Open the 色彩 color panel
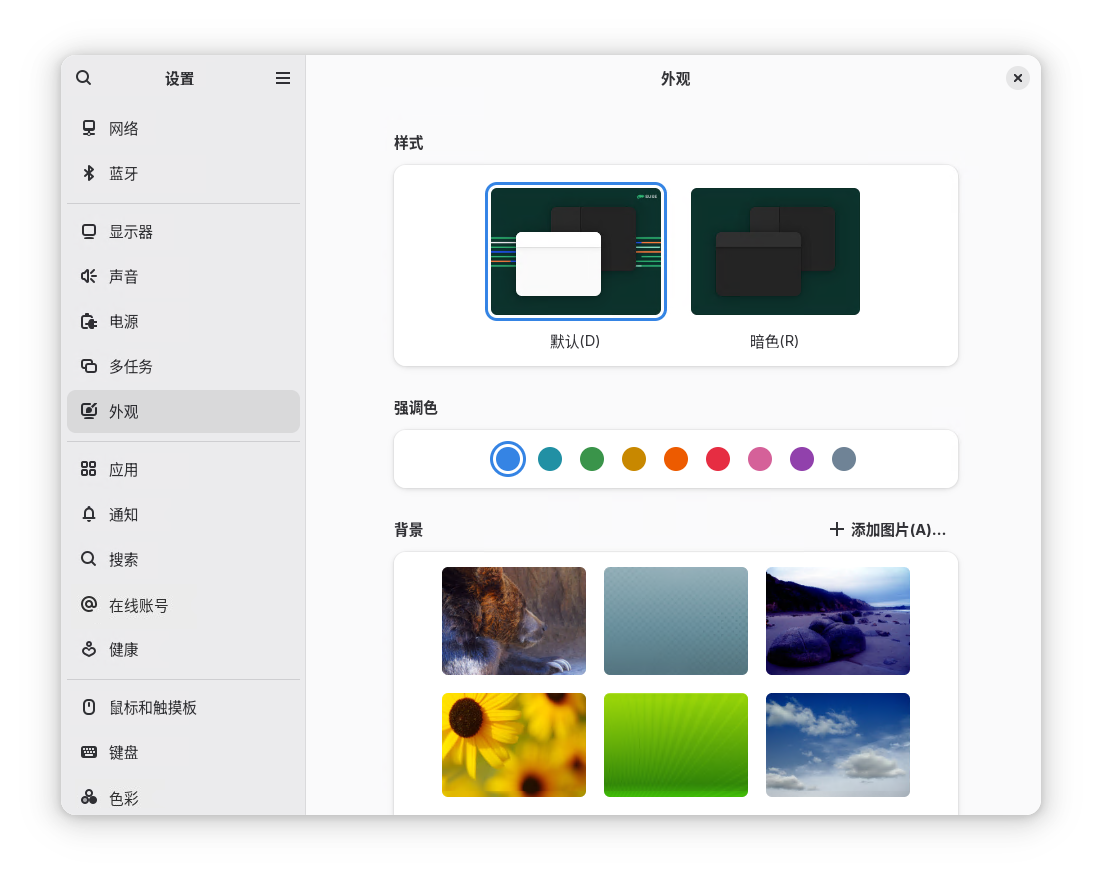1102x882 pixels. point(124,797)
